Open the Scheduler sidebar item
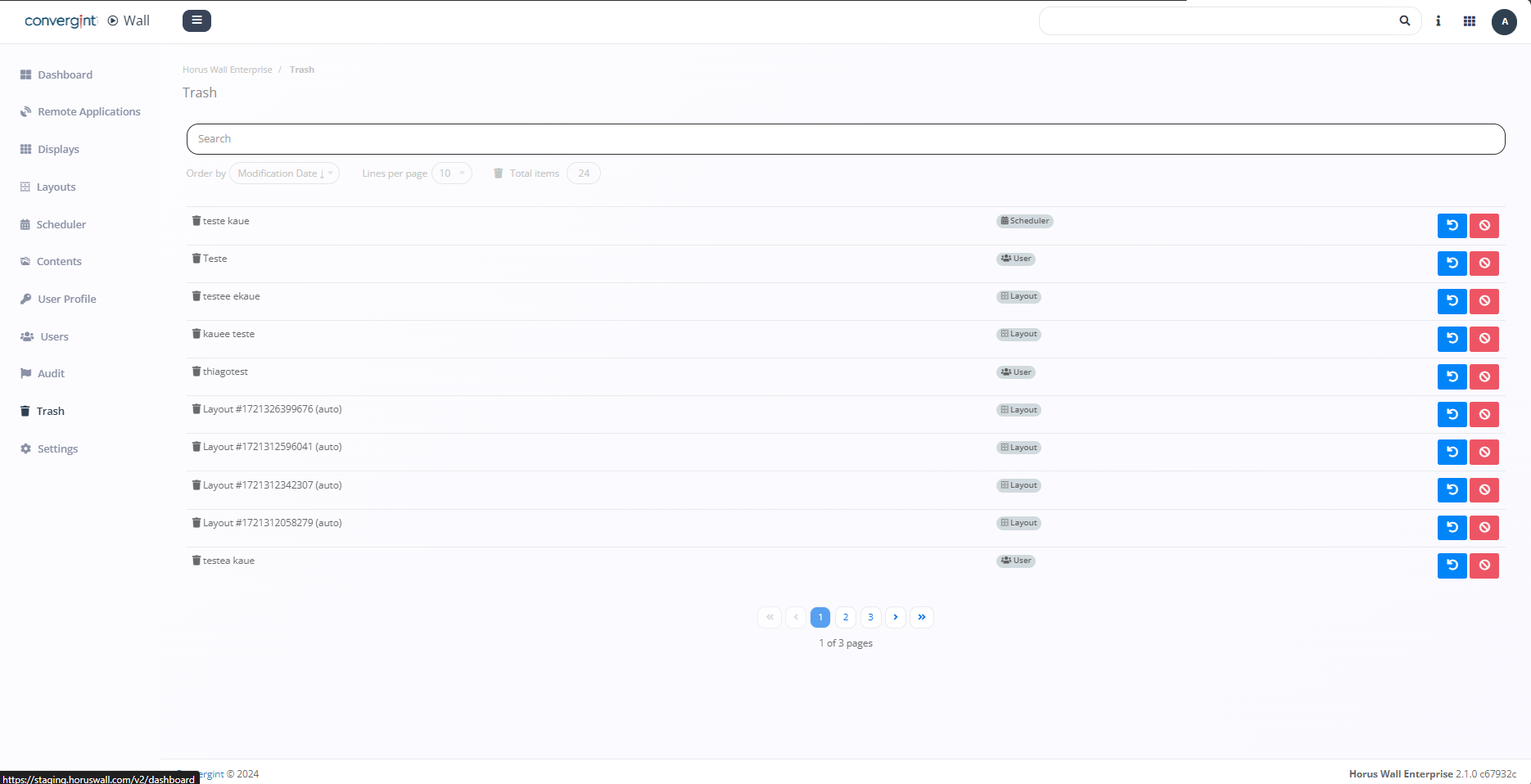 [x=61, y=224]
